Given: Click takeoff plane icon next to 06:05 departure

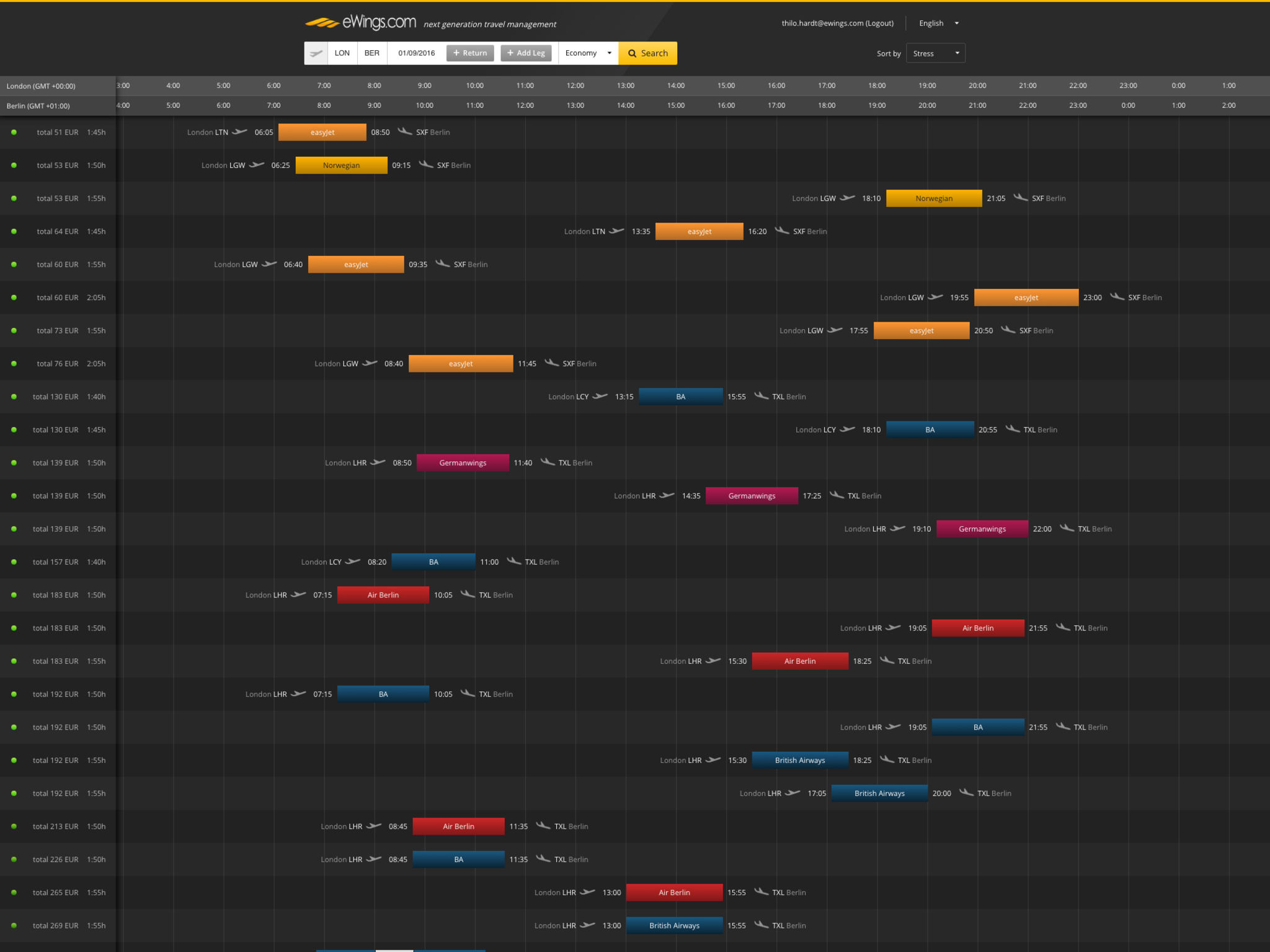Looking at the screenshot, I should (239, 131).
